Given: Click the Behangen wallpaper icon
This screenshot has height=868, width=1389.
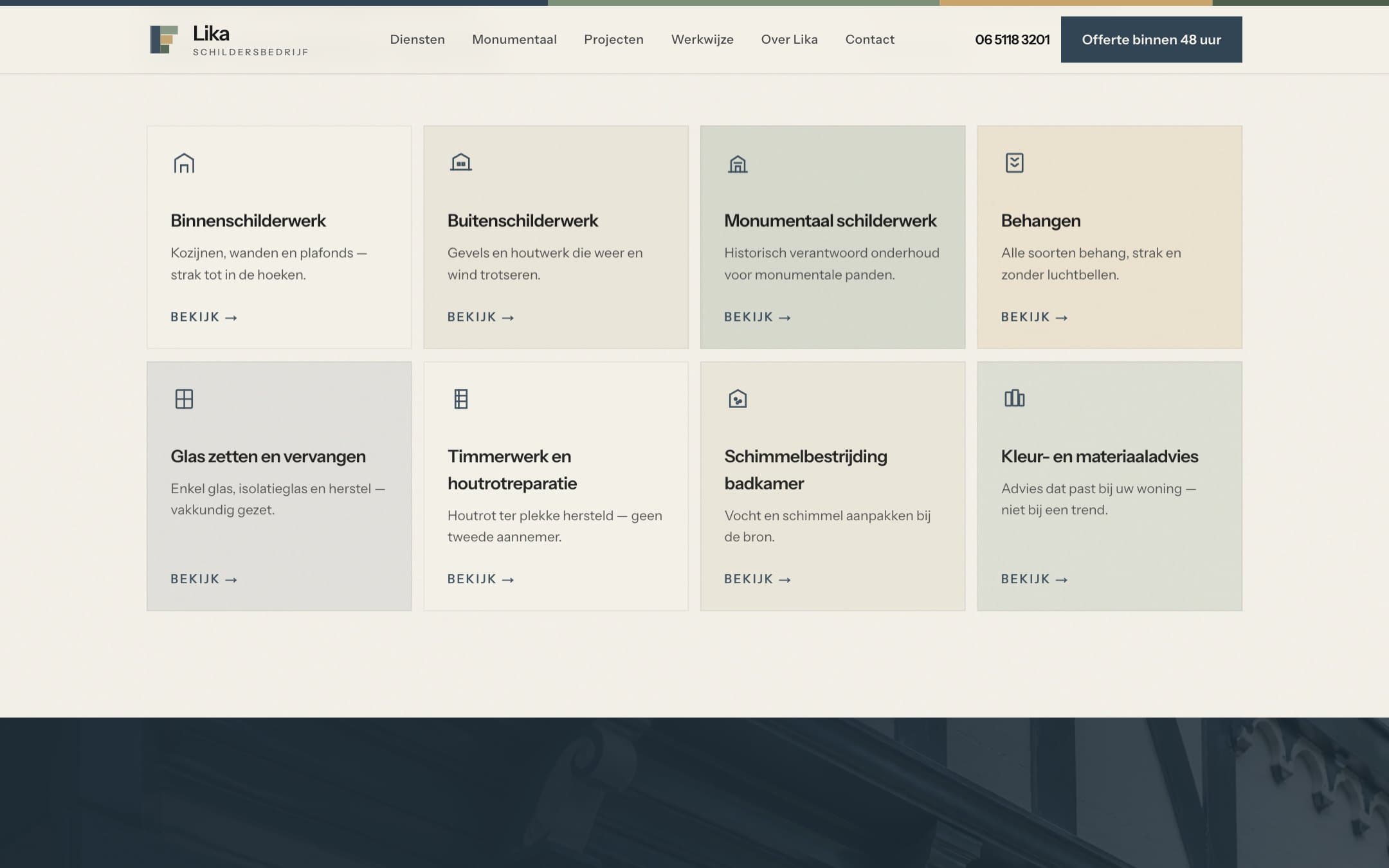Looking at the screenshot, I should [1014, 163].
